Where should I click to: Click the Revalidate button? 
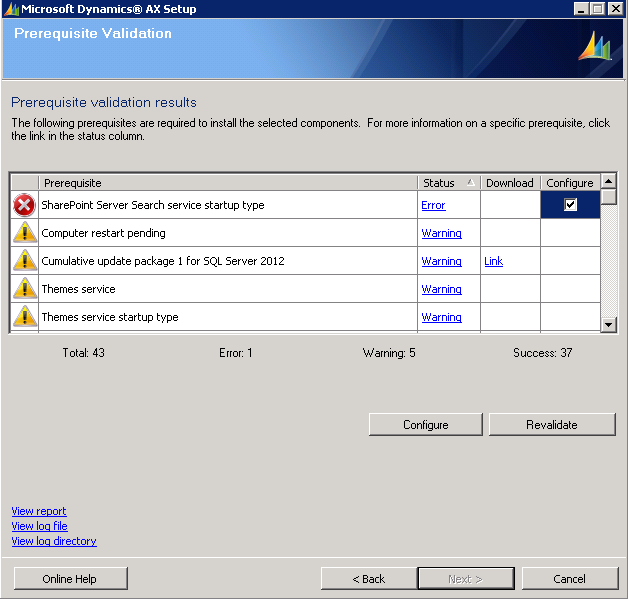pyautogui.click(x=552, y=424)
